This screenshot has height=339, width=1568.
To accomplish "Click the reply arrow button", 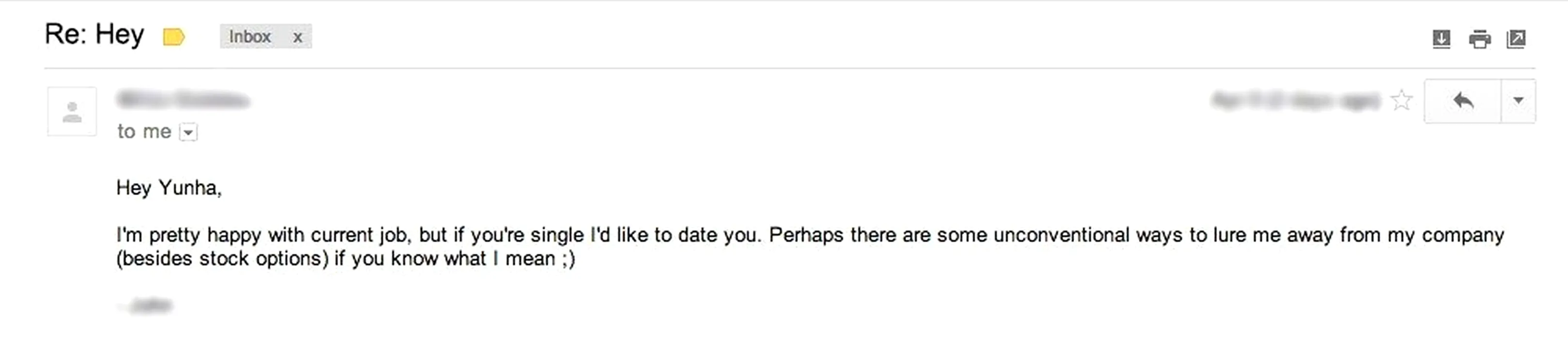I will [1463, 100].
